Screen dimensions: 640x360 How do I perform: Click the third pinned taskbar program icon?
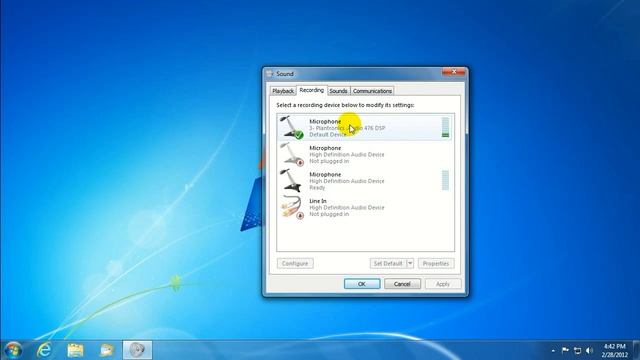106,350
